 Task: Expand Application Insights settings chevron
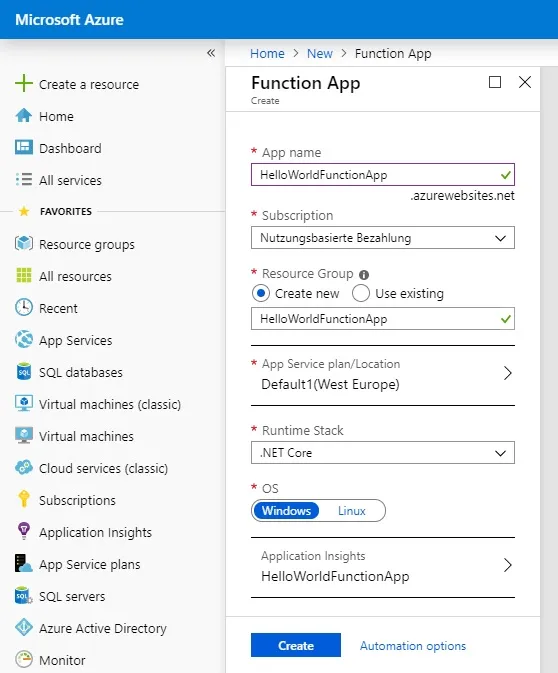(x=507, y=565)
